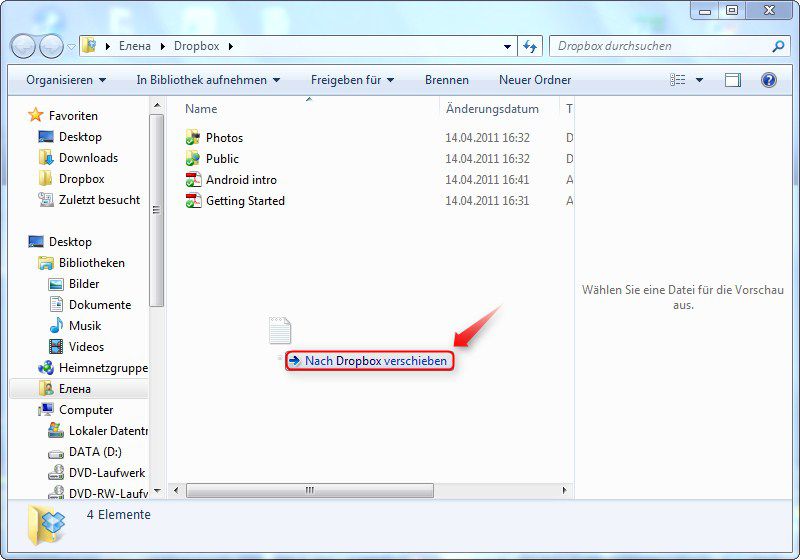Click the Brennen toolbar button
The width and height of the screenshot is (800, 560).
point(446,80)
